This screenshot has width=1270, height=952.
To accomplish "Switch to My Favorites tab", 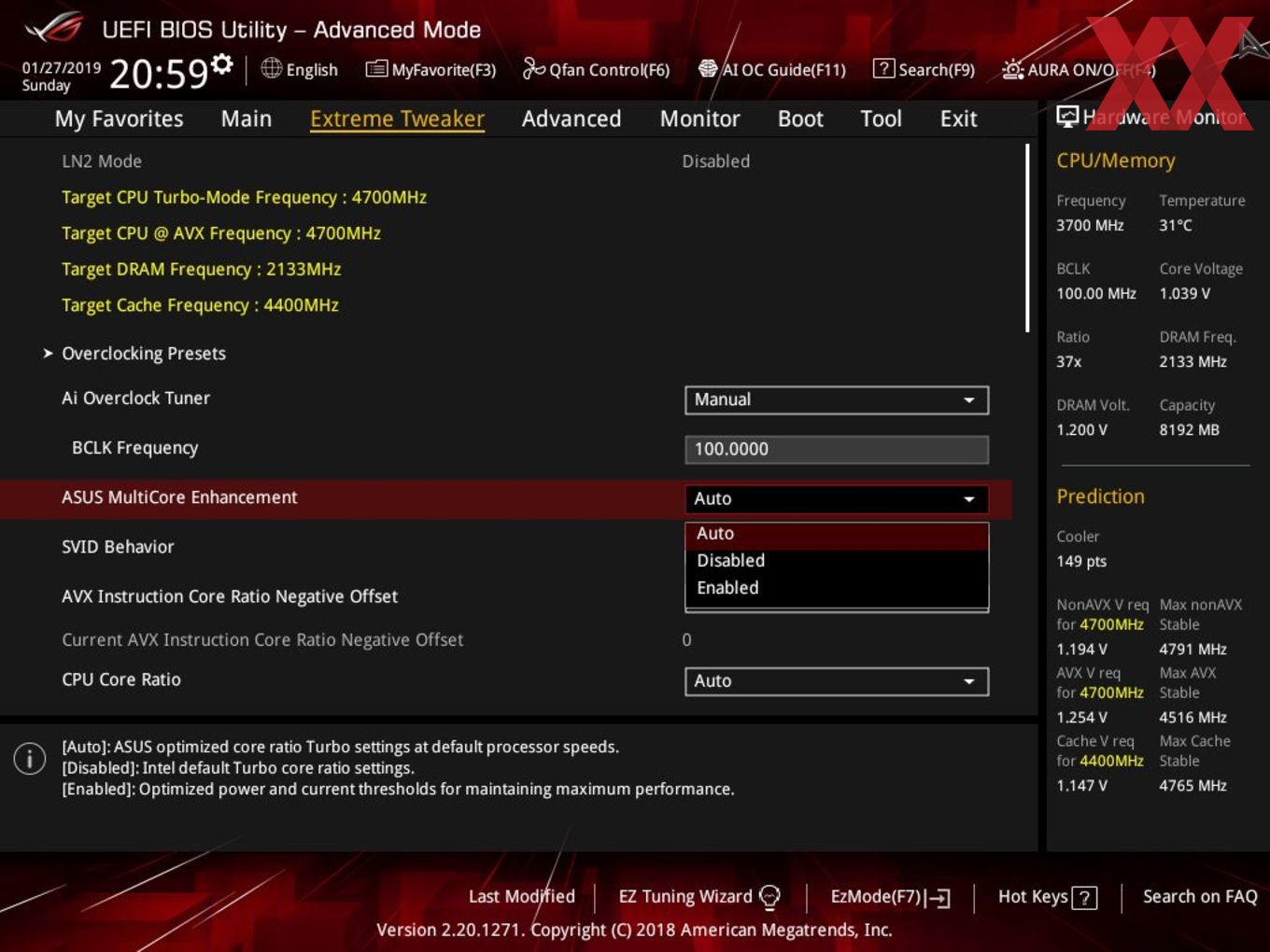I will coord(119,119).
